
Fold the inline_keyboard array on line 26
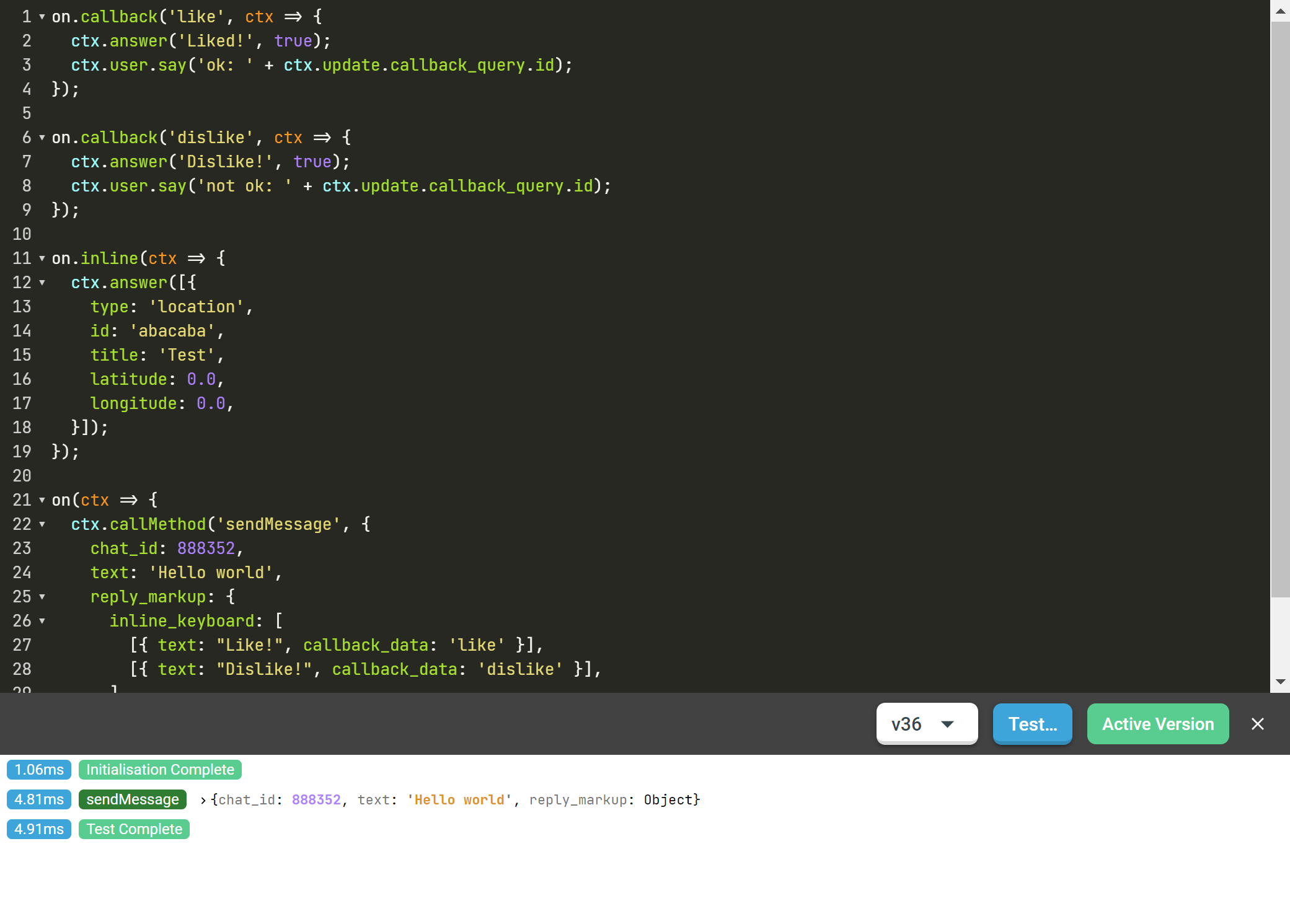[x=42, y=621]
